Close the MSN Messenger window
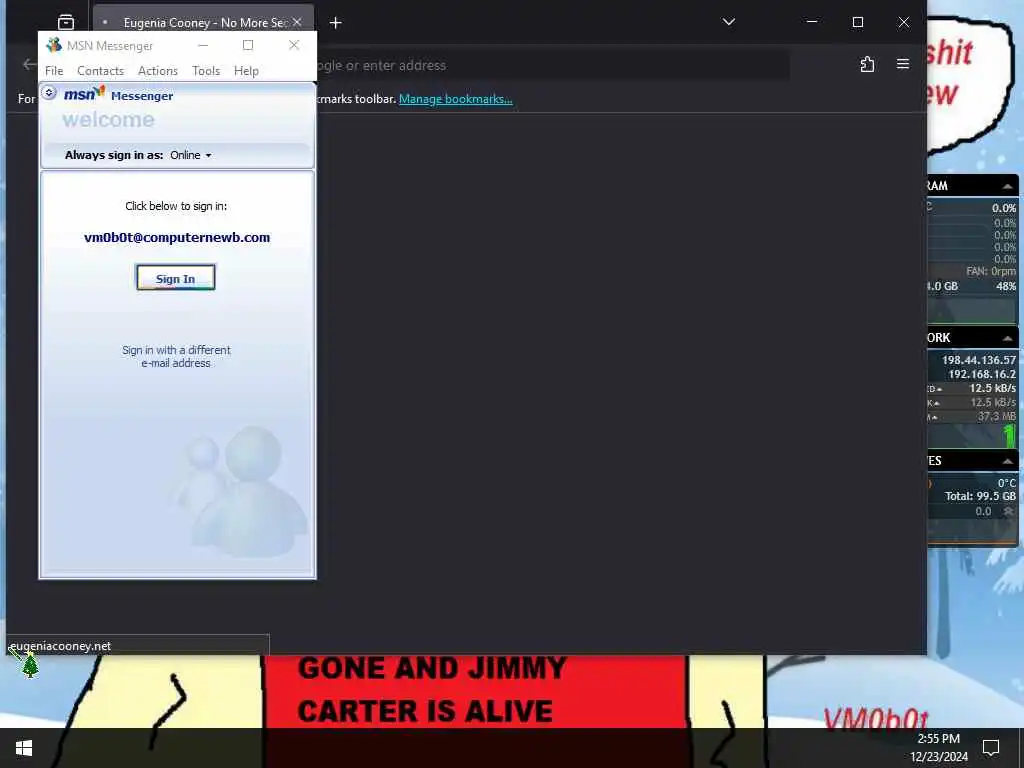 point(294,45)
